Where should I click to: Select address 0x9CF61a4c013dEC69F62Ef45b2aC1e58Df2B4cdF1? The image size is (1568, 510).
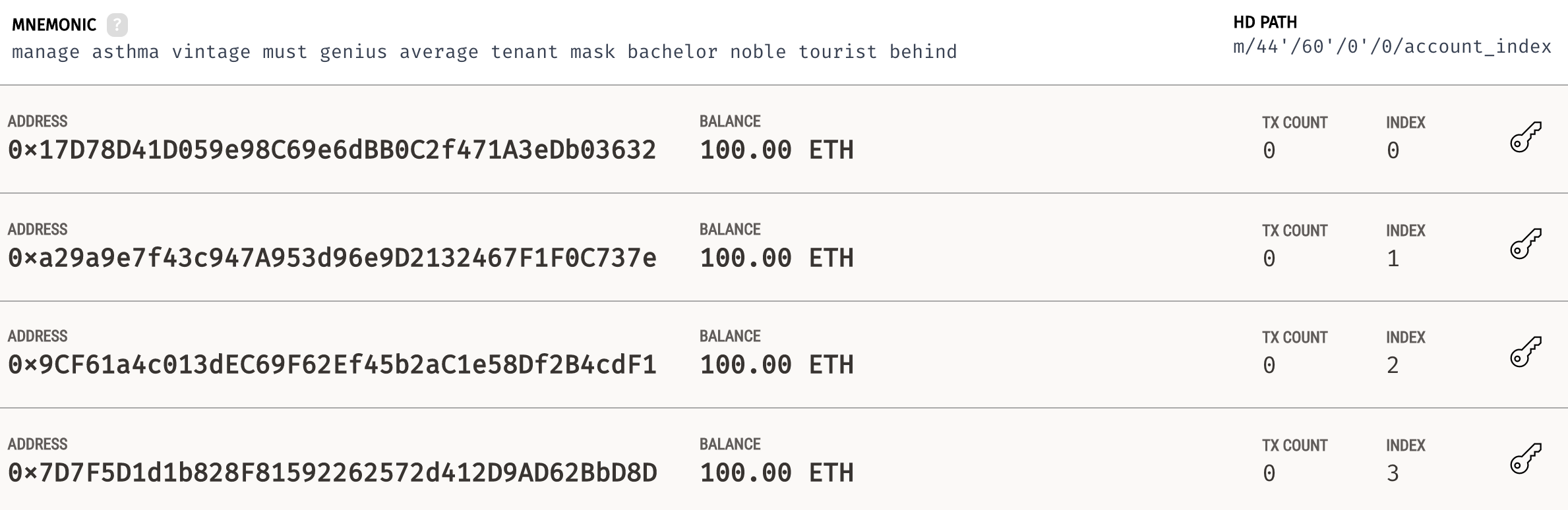[x=332, y=365]
